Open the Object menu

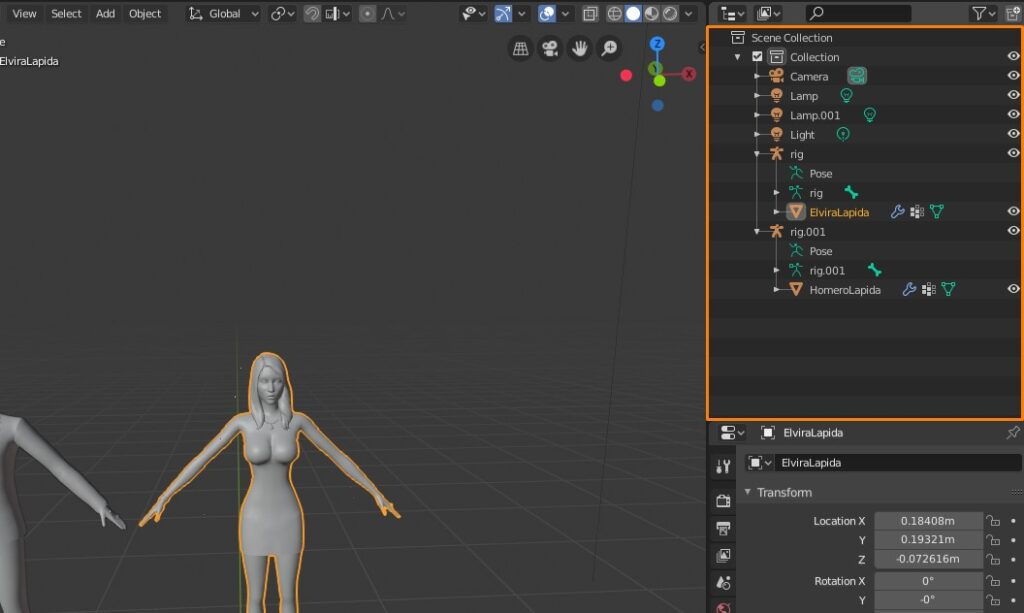point(144,13)
